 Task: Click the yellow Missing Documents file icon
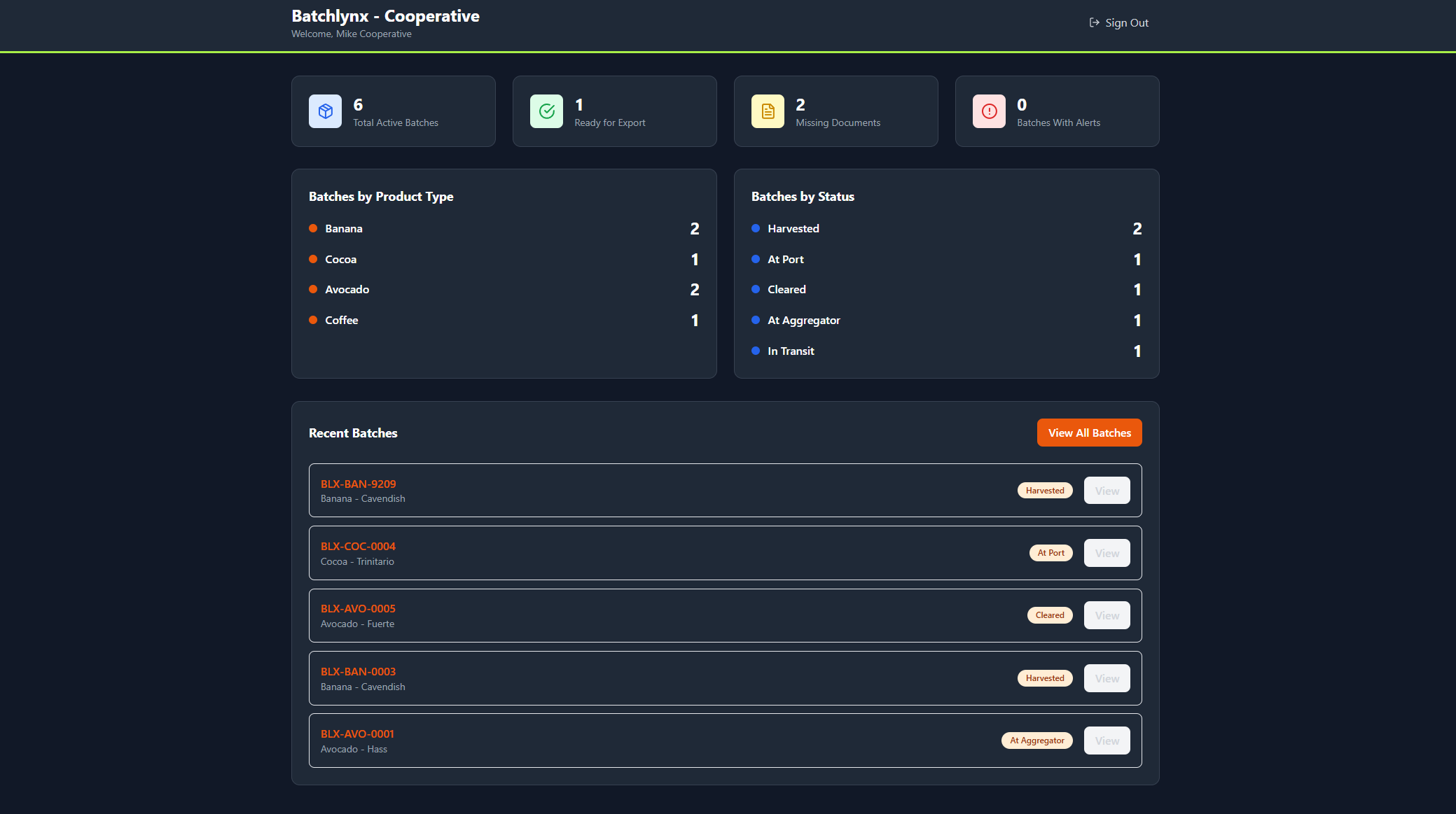point(768,111)
